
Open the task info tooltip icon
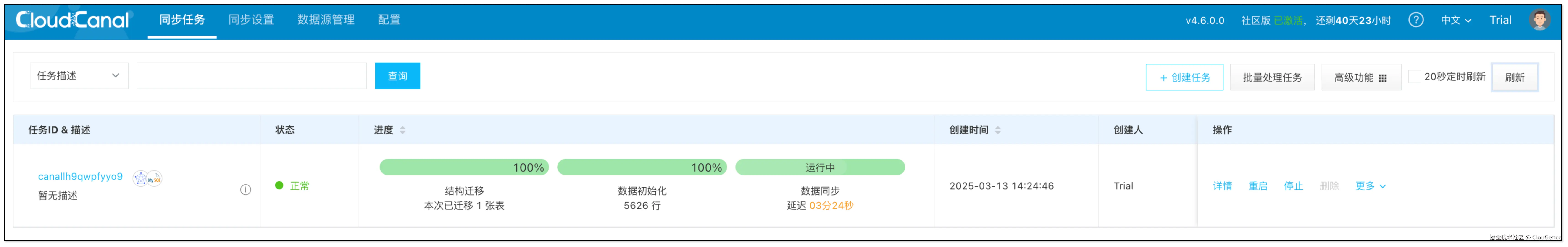pyautogui.click(x=246, y=189)
